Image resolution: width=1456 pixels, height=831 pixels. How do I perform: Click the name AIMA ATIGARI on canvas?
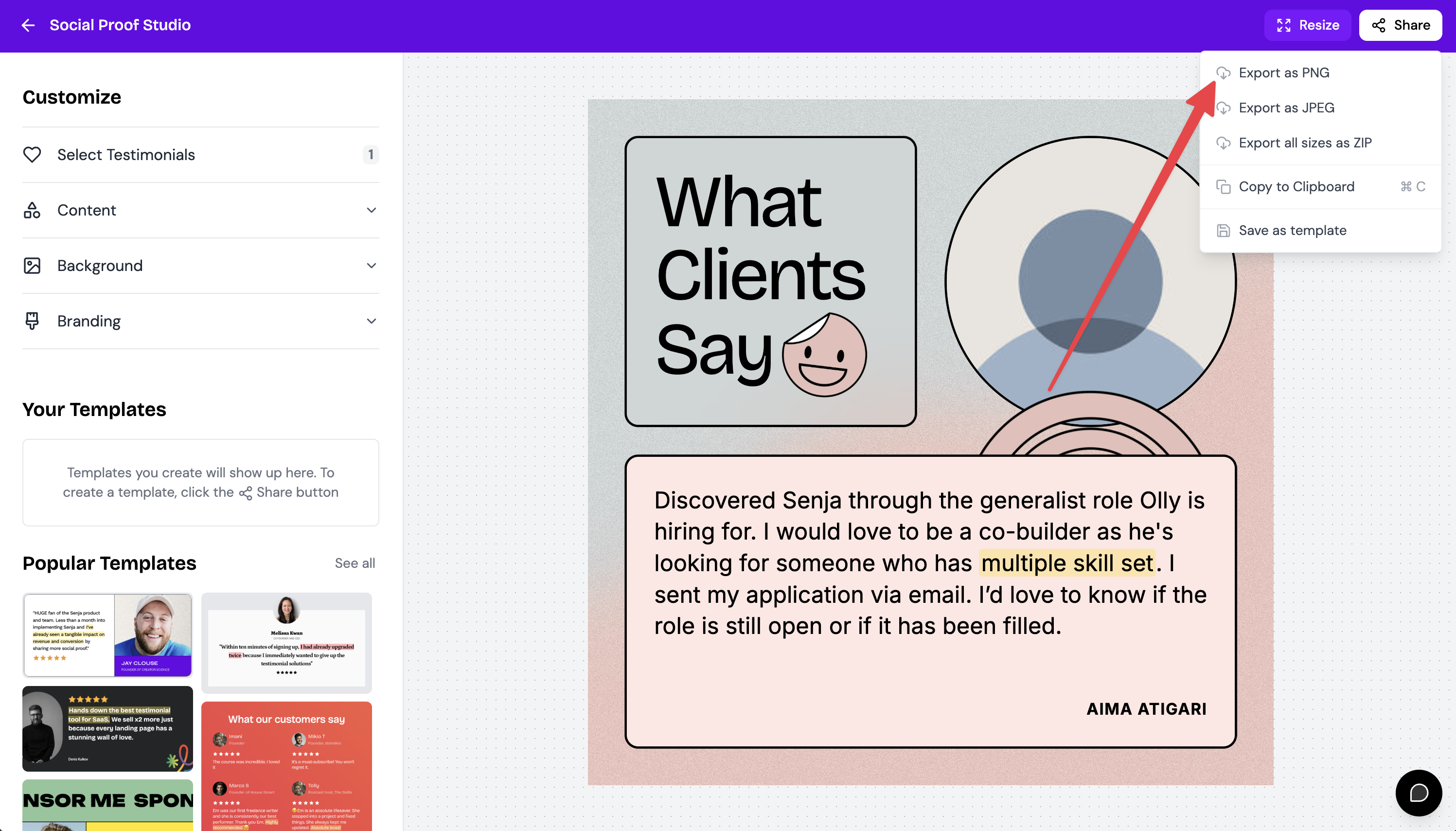1146,708
